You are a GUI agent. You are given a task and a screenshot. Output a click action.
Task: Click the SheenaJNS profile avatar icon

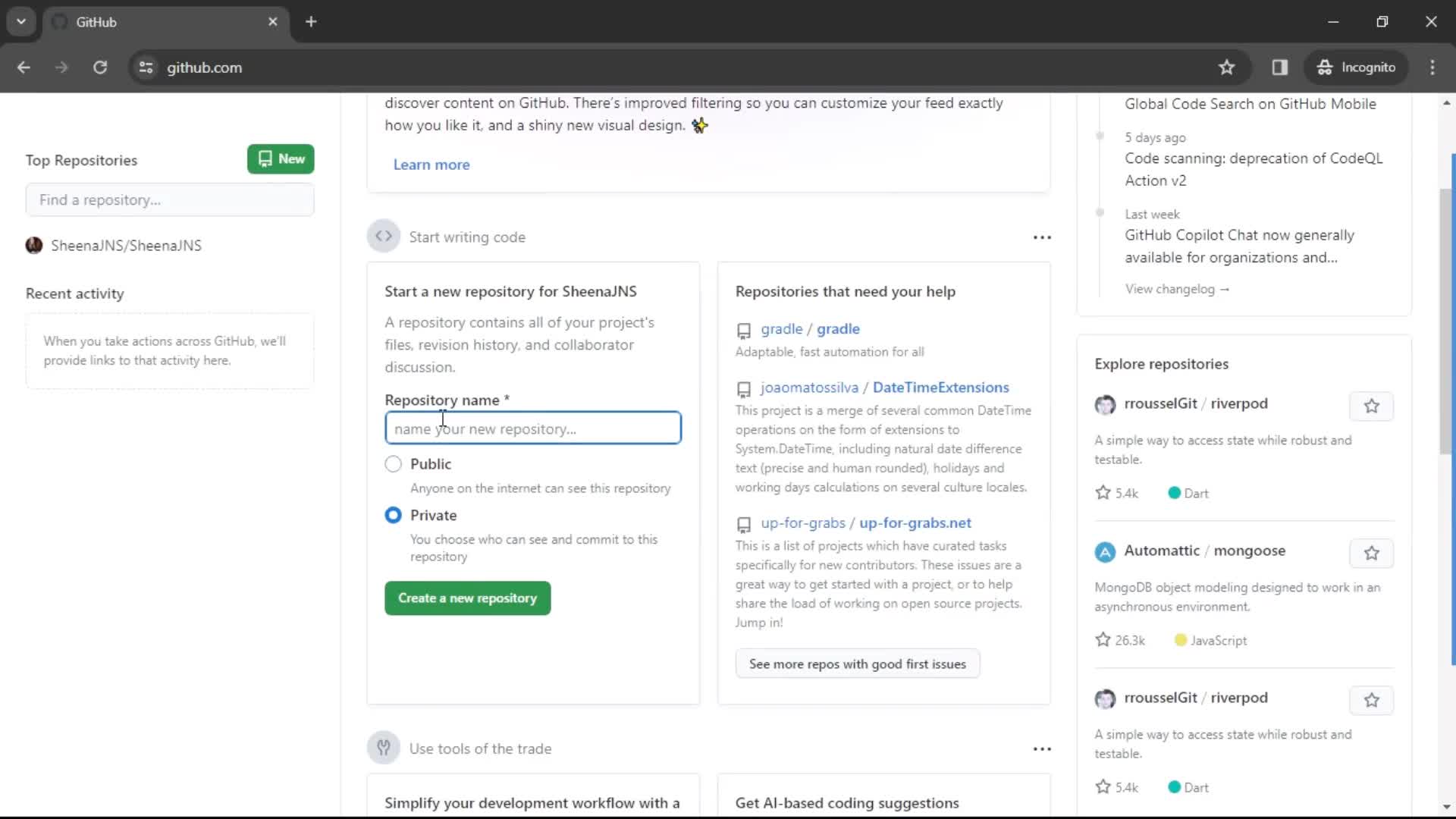click(x=34, y=245)
